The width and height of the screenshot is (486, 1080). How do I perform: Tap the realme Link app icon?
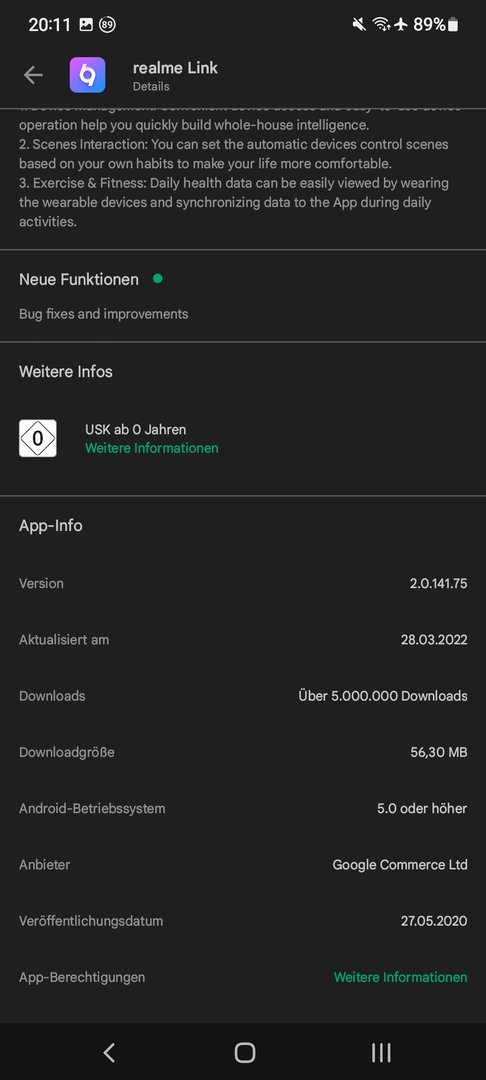(x=87, y=75)
